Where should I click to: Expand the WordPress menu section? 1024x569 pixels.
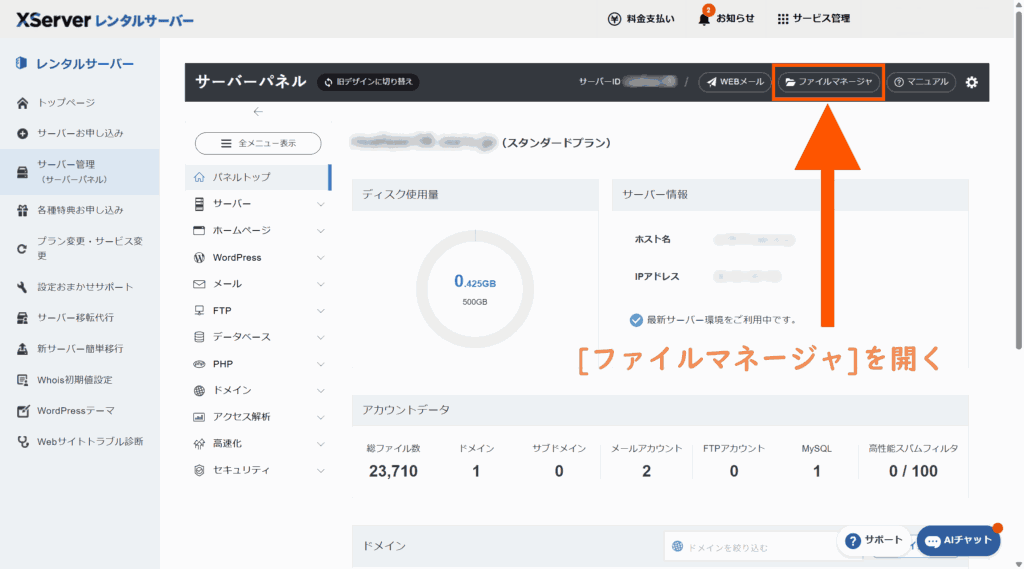320,257
